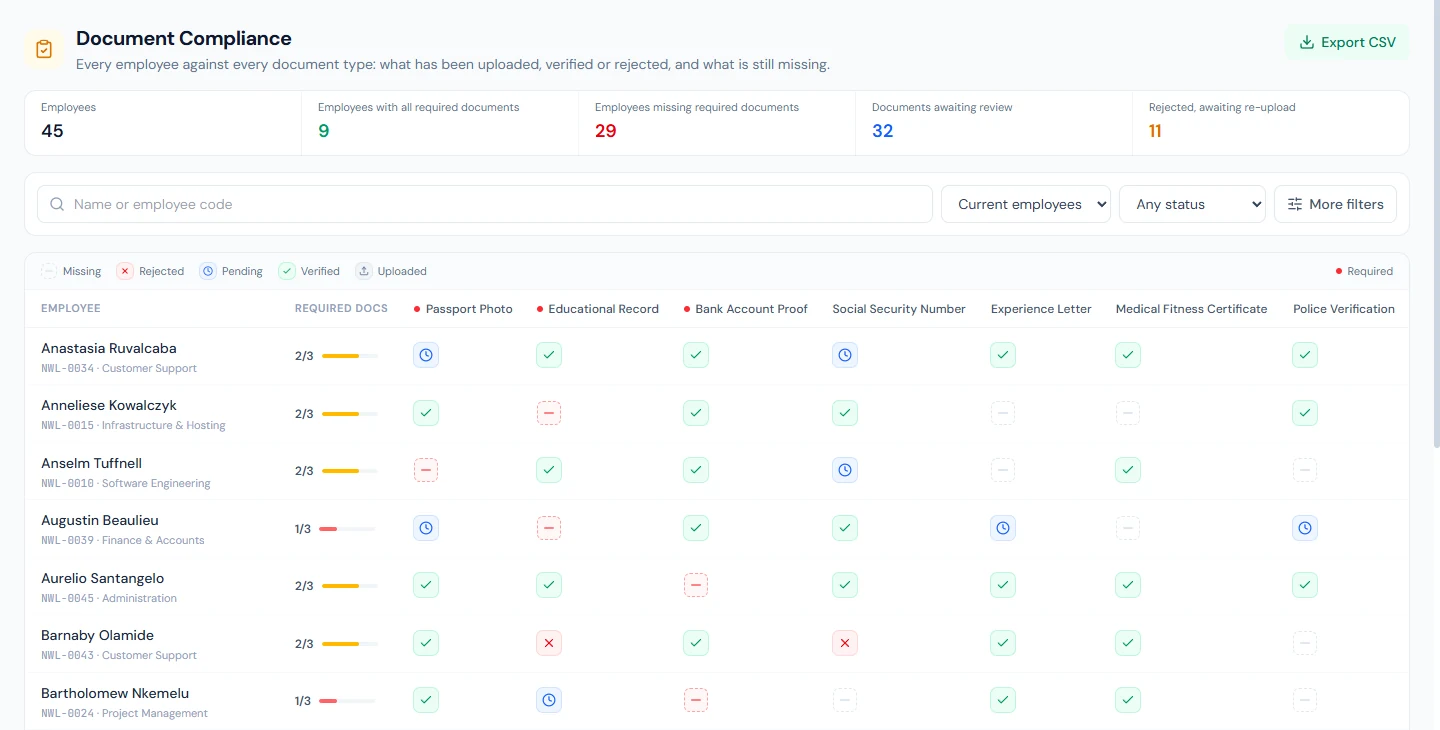The width and height of the screenshot is (1440, 730).
Task: Click Aurelio Santangelo's missing Bank Account Proof icon
Action: click(x=696, y=585)
